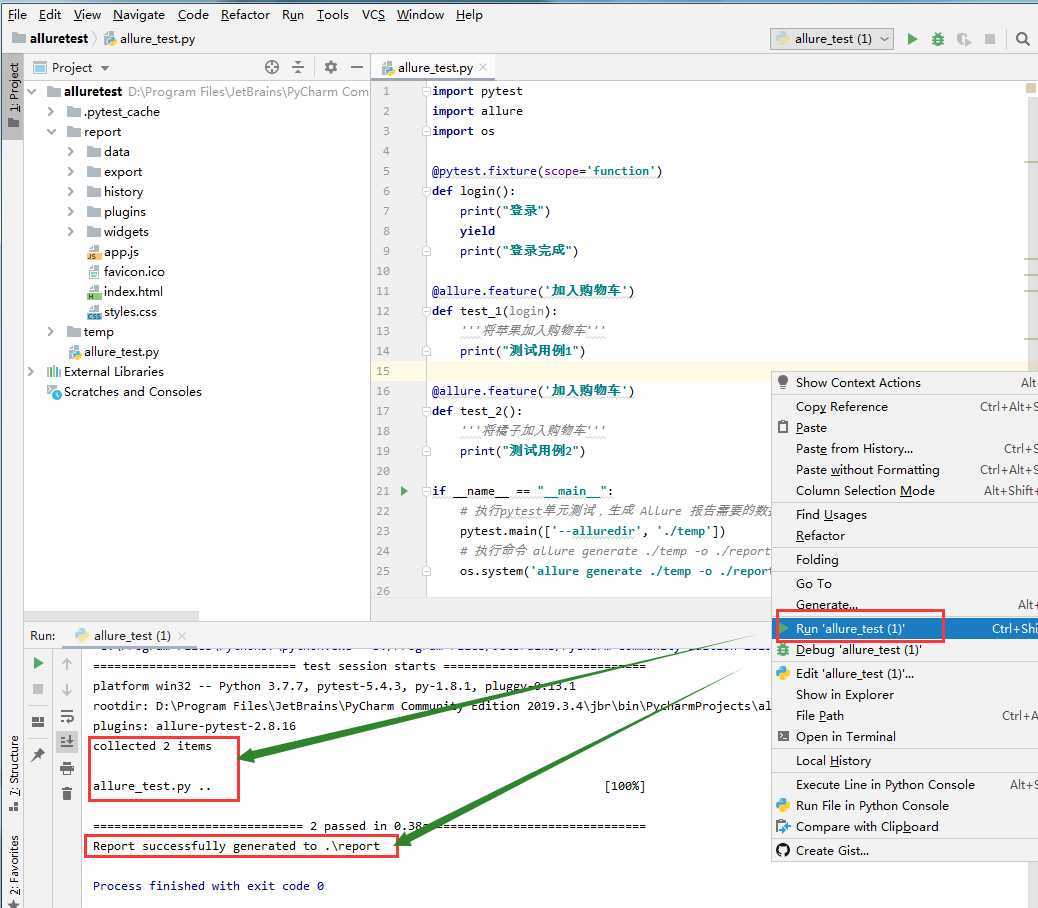Open the Refactor menu in menu bar

click(x=245, y=15)
